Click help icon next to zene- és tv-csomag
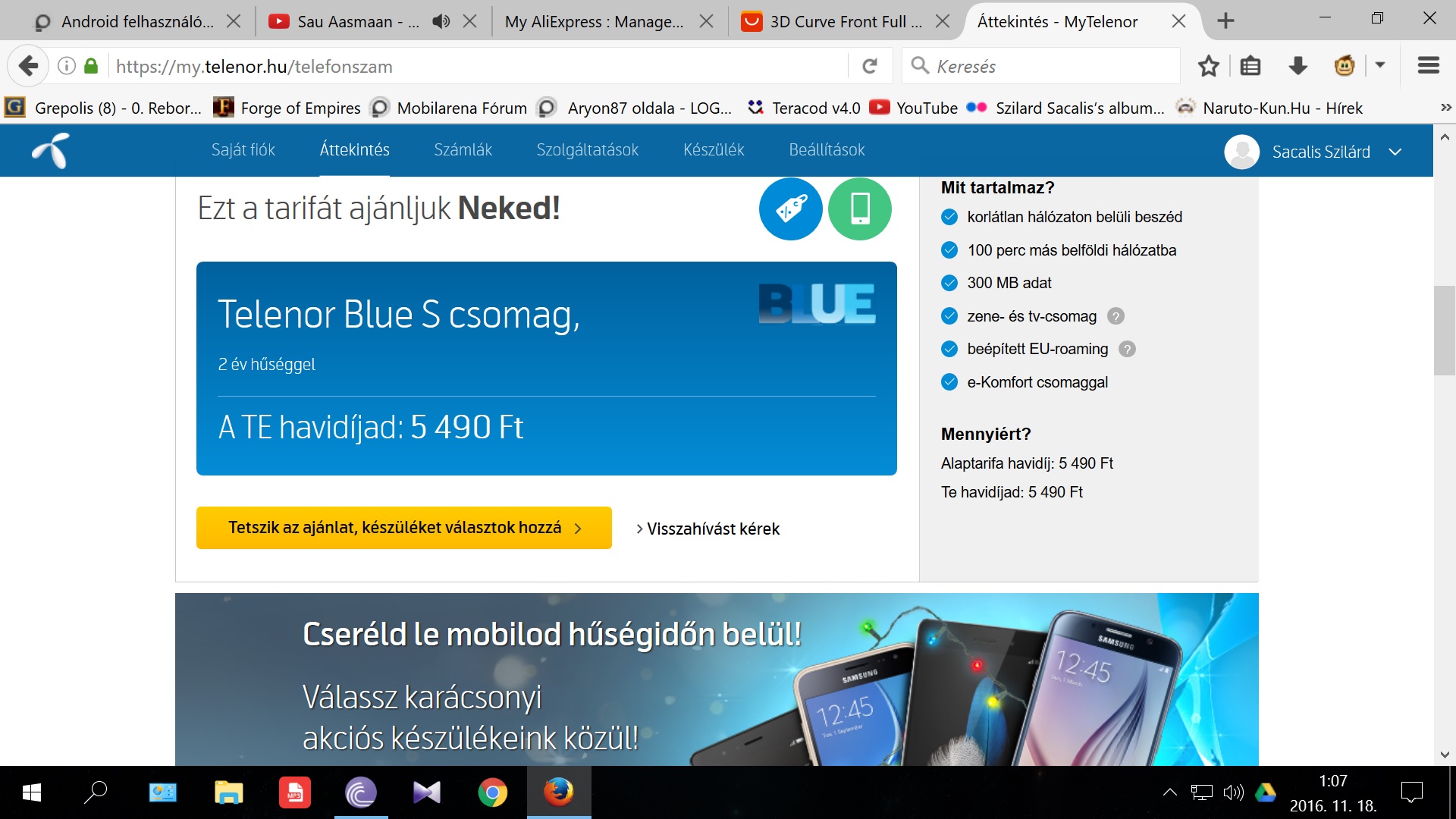 (1116, 316)
